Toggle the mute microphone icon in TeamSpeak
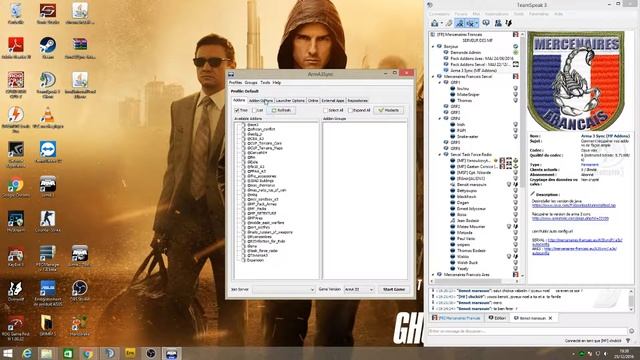640x360 pixels. click(x=460, y=23)
